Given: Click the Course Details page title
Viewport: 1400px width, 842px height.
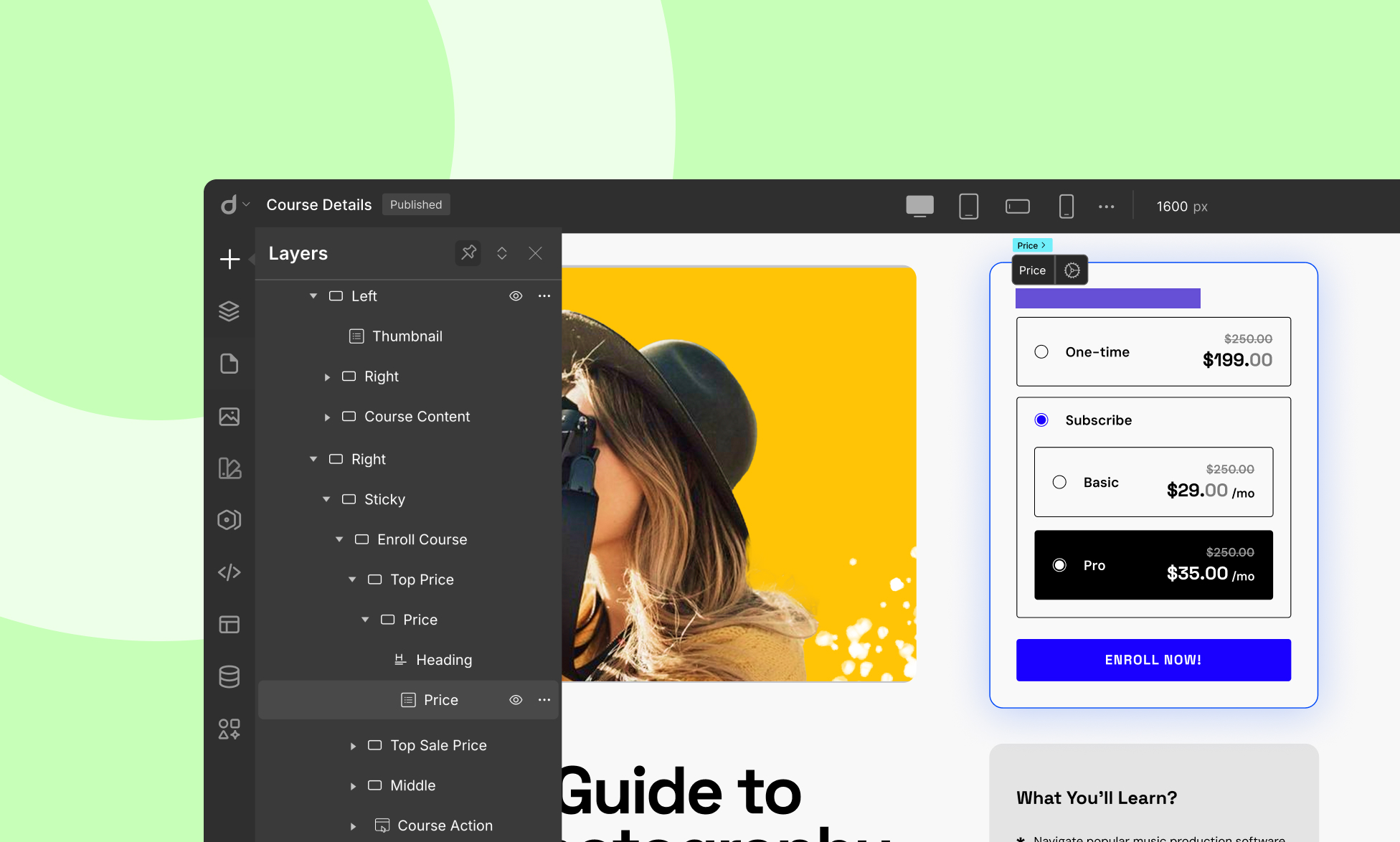Looking at the screenshot, I should click(319, 205).
